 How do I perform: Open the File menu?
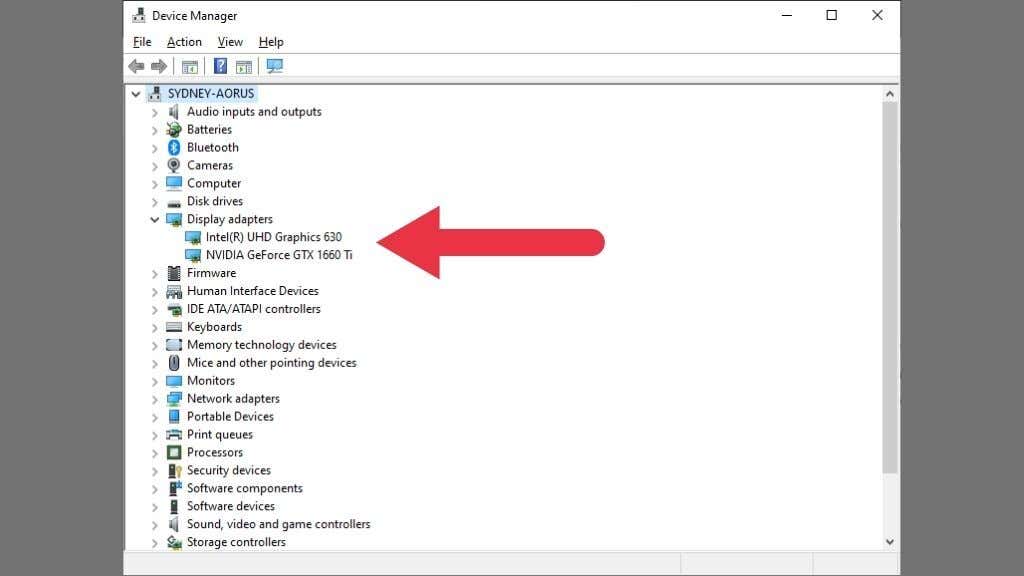(x=142, y=42)
